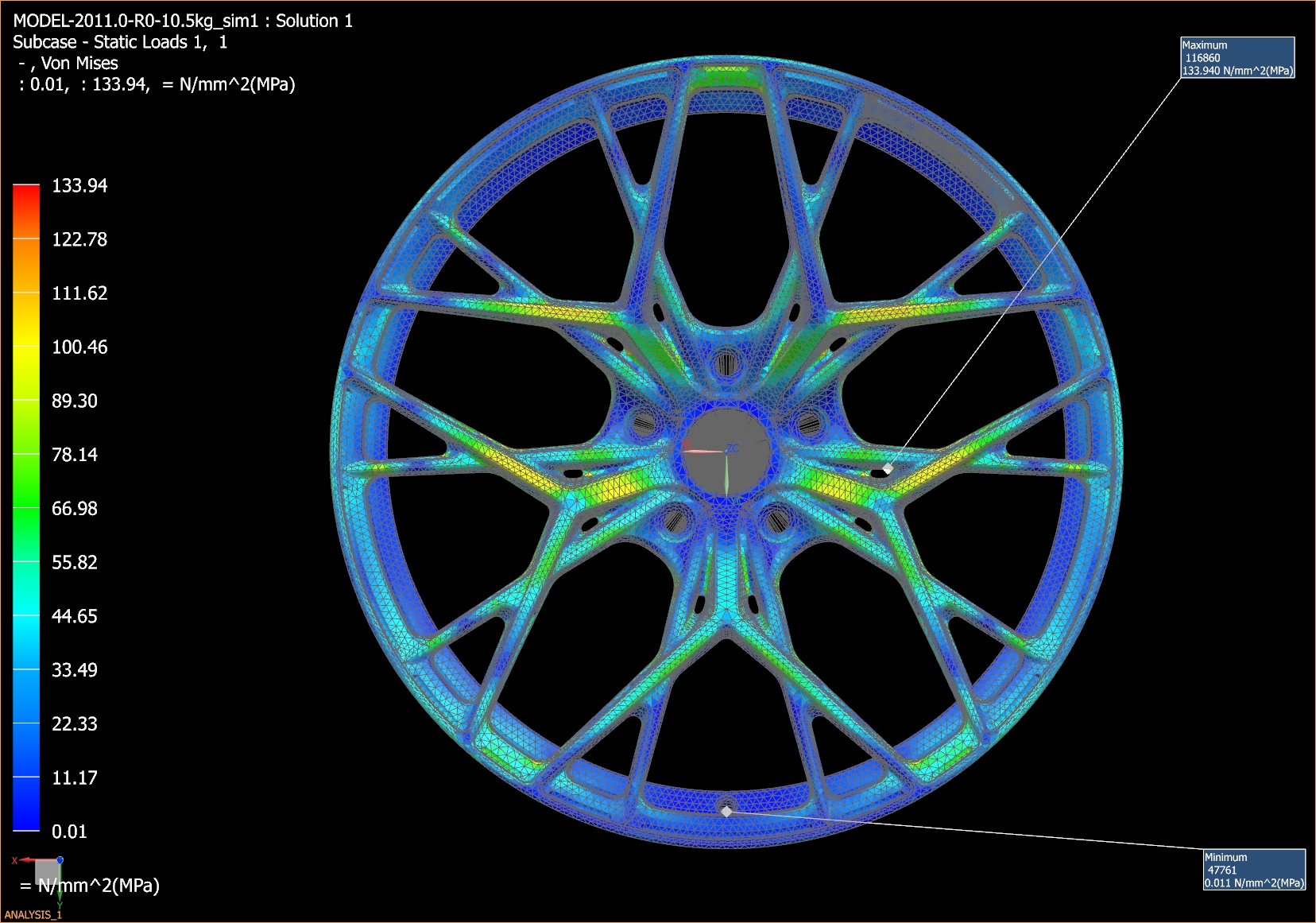This screenshot has height=923, width=1316.
Task: Expand the Maximum annotation showing 133.940 MPa
Action: point(1237,72)
